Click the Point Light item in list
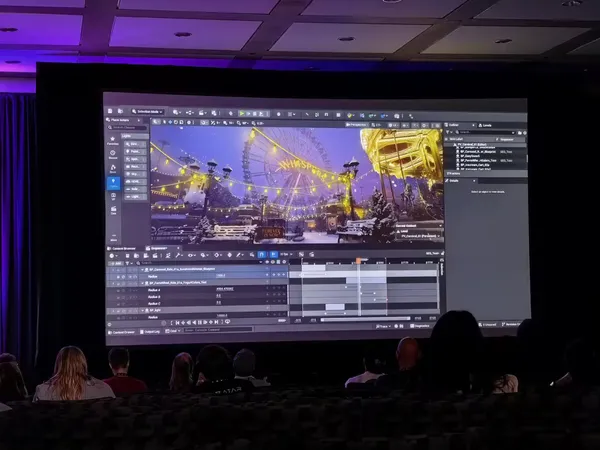The width and height of the screenshot is (600, 450). pos(135,152)
